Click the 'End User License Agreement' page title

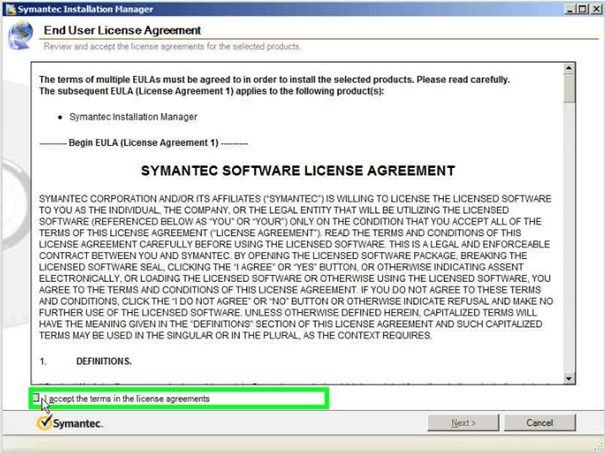[122, 31]
